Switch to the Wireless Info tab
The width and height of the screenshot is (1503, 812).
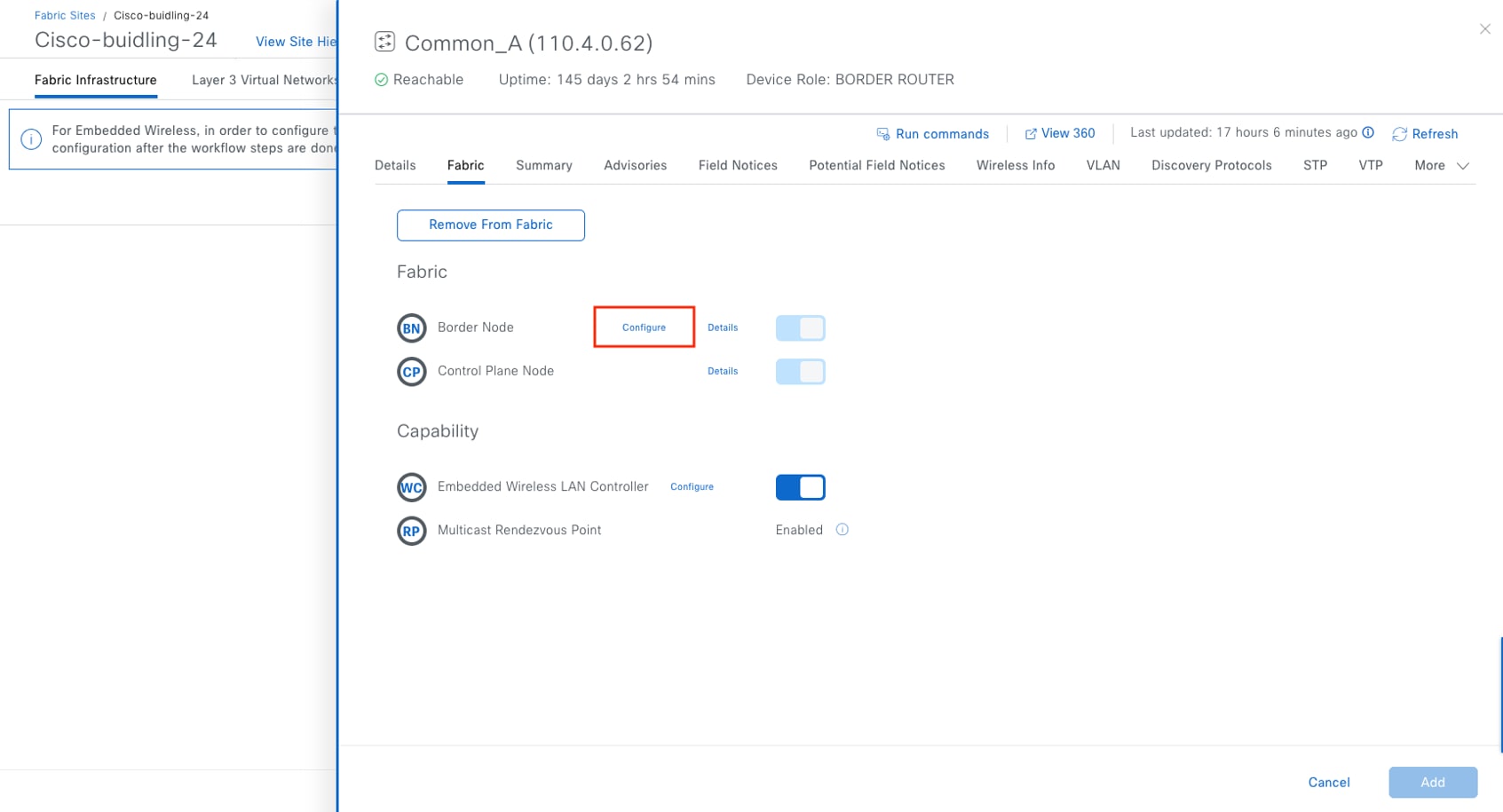[x=1015, y=165]
